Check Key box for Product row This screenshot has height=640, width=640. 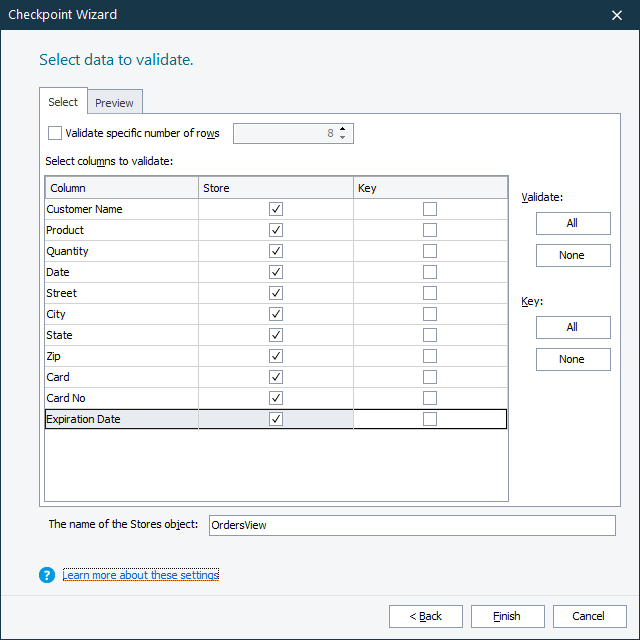[x=430, y=230]
